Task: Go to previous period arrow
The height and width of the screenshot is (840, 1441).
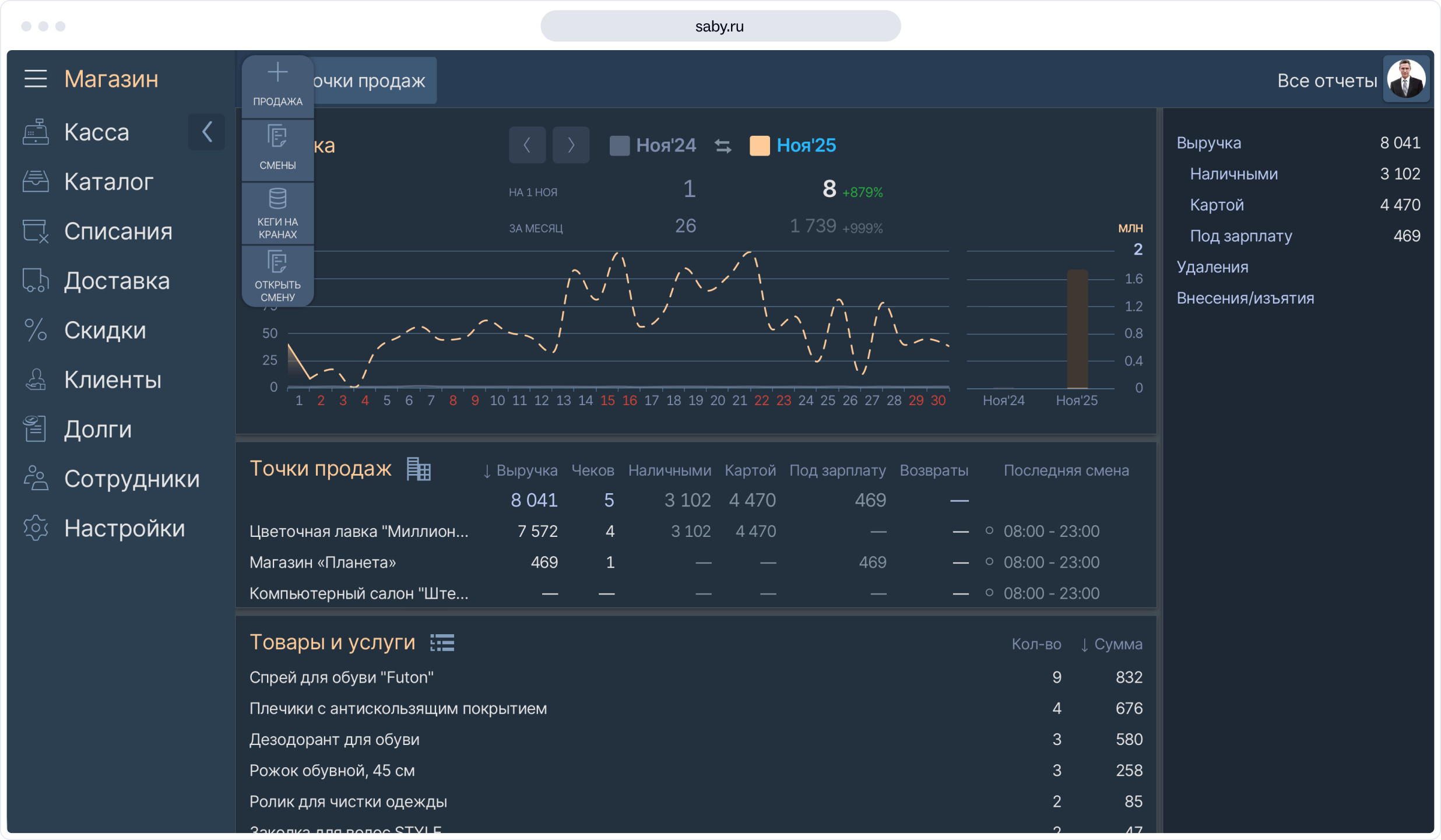Action: tap(527, 145)
